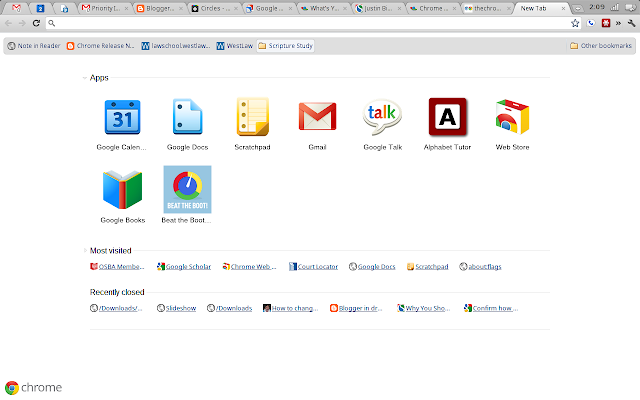Bookmark this page with the star
The width and height of the screenshot is (640, 400).
575,23
